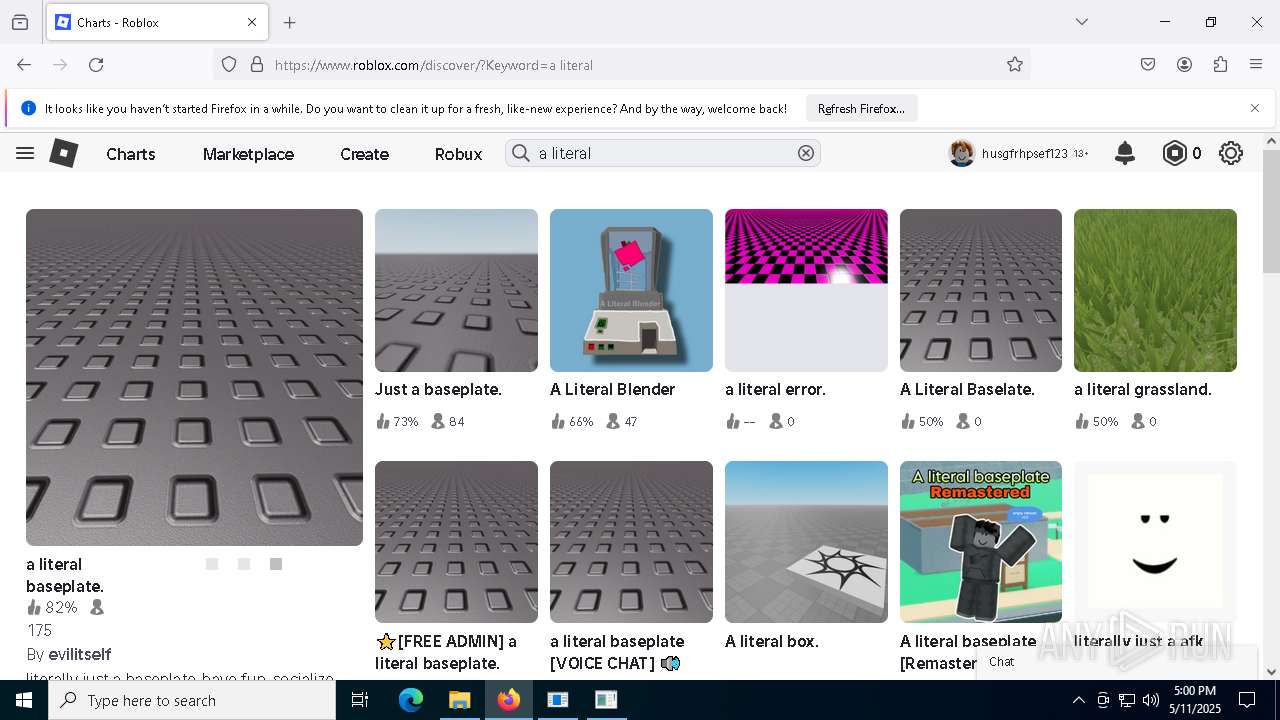Viewport: 1280px width, 720px height.
Task: Click the green grass a literal grassland thumbnail
Action: [x=1155, y=290]
